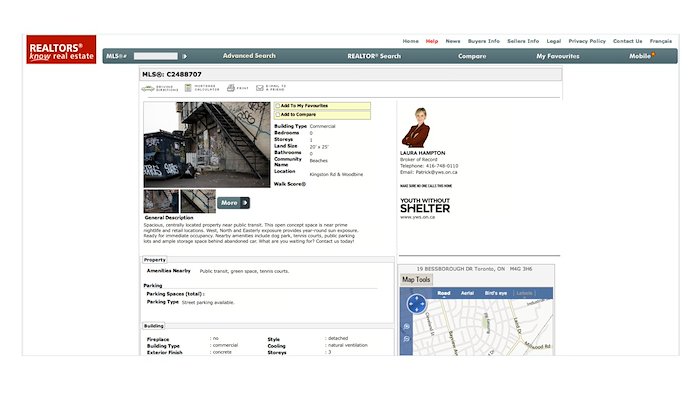Open the Map Tools expander
This screenshot has height=416, width=700.
tap(416, 279)
